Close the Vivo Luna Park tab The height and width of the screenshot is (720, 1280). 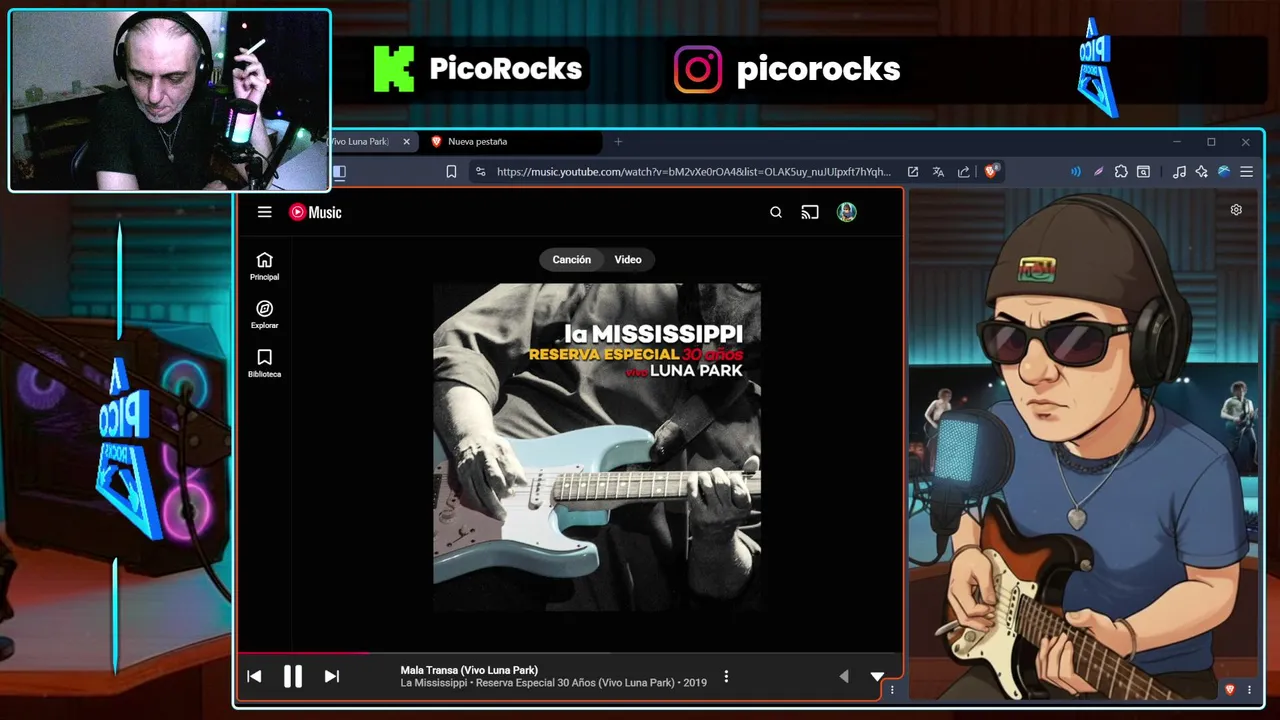pyautogui.click(x=406, y=142)
